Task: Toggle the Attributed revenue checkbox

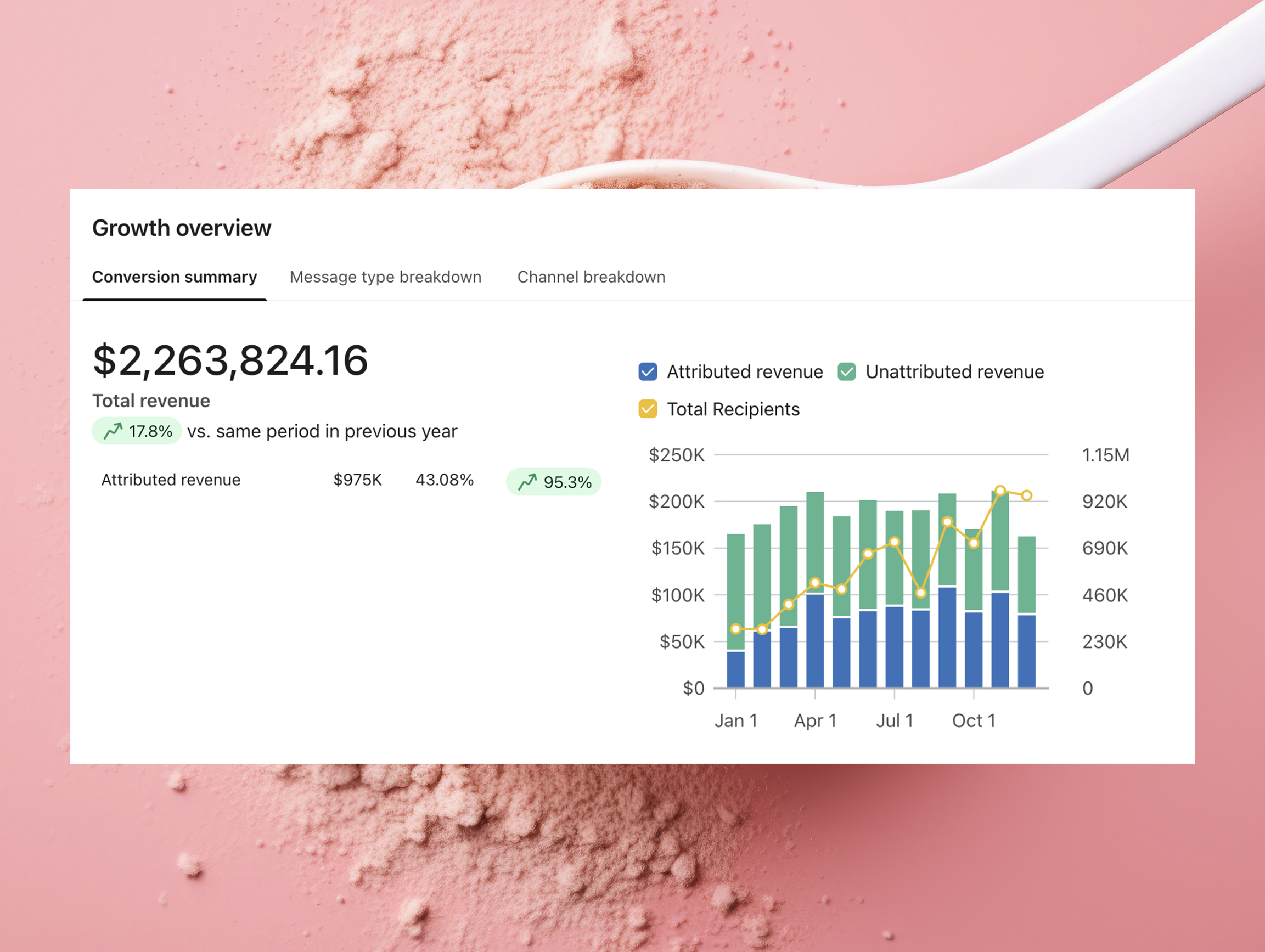Action: pyautogui.click(x=648, y=371)
